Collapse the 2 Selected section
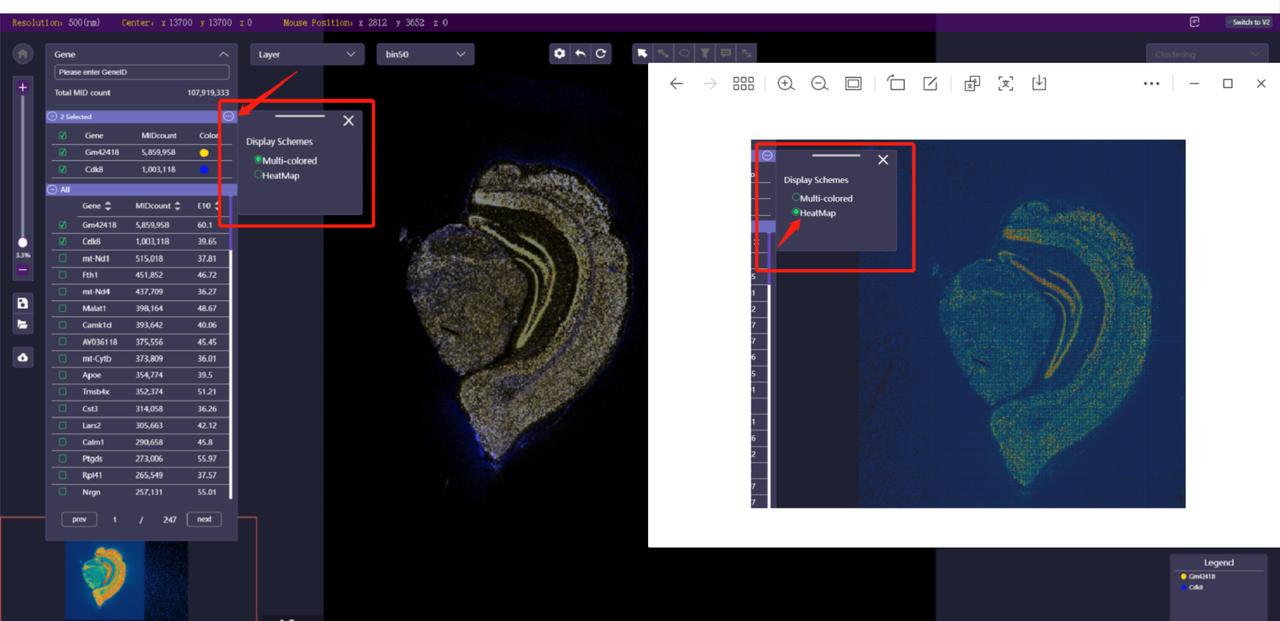Image resolution: width=1280 pixels, height=621 pixels. click(52, 117)
